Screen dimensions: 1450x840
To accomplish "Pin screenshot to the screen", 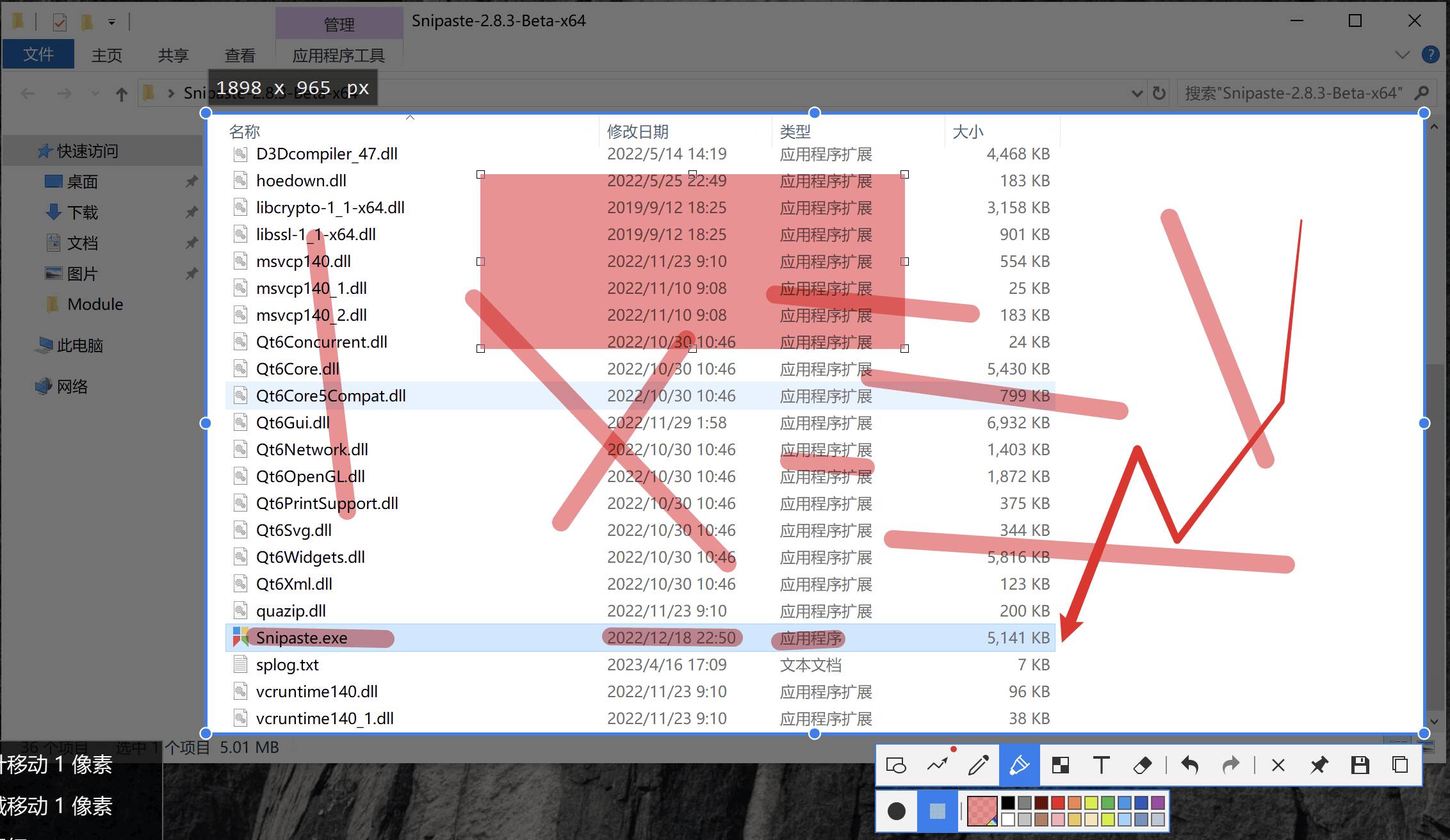I will (x=1319, y=765).
